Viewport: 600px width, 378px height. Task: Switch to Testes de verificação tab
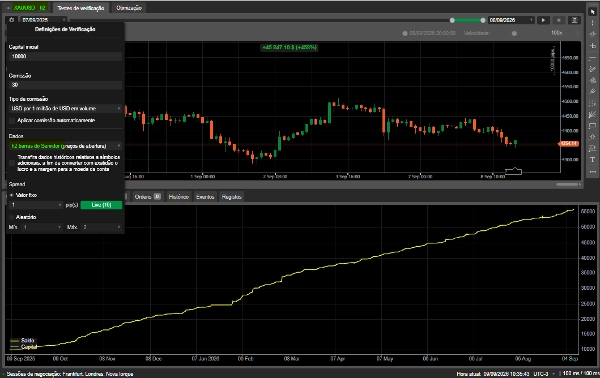pos(80,8)
